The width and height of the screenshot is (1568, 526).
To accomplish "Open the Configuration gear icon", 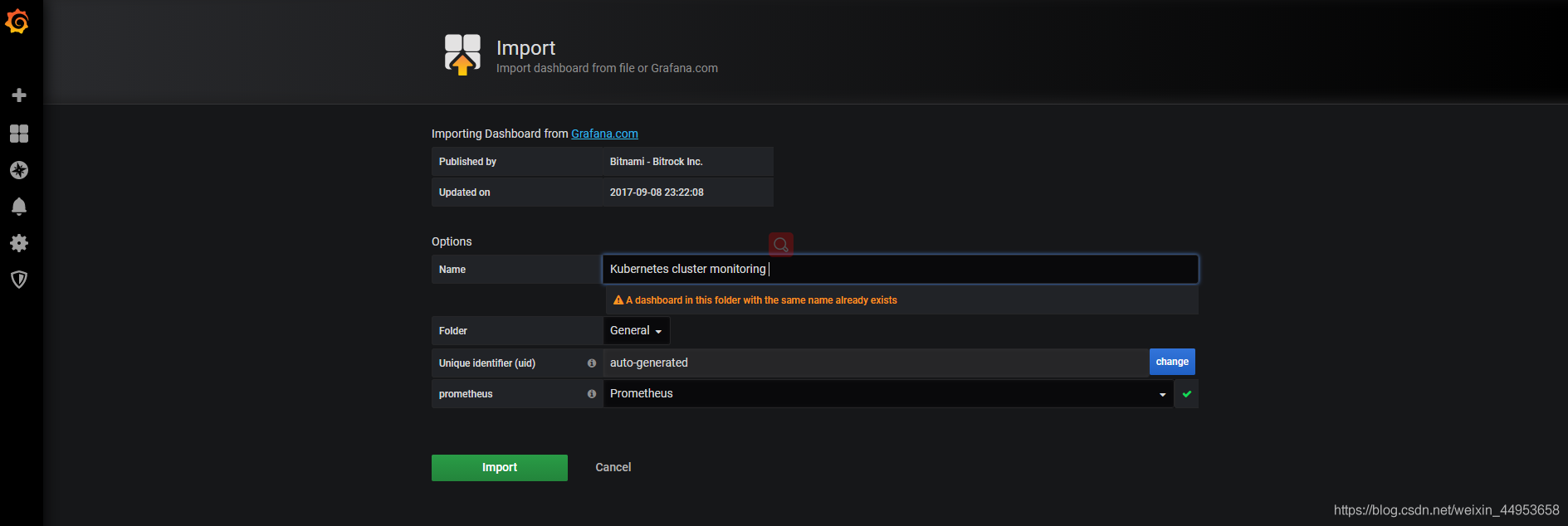I will [19, 243].
